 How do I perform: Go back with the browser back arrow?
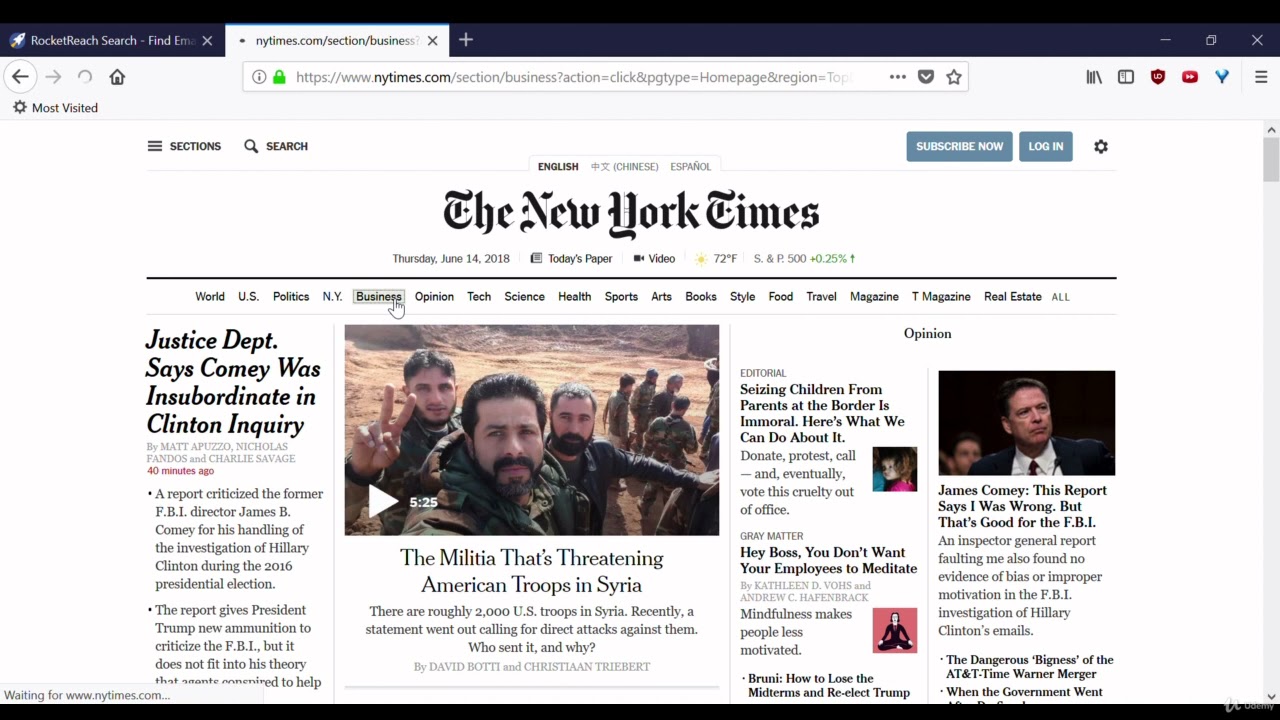(20, 77)
